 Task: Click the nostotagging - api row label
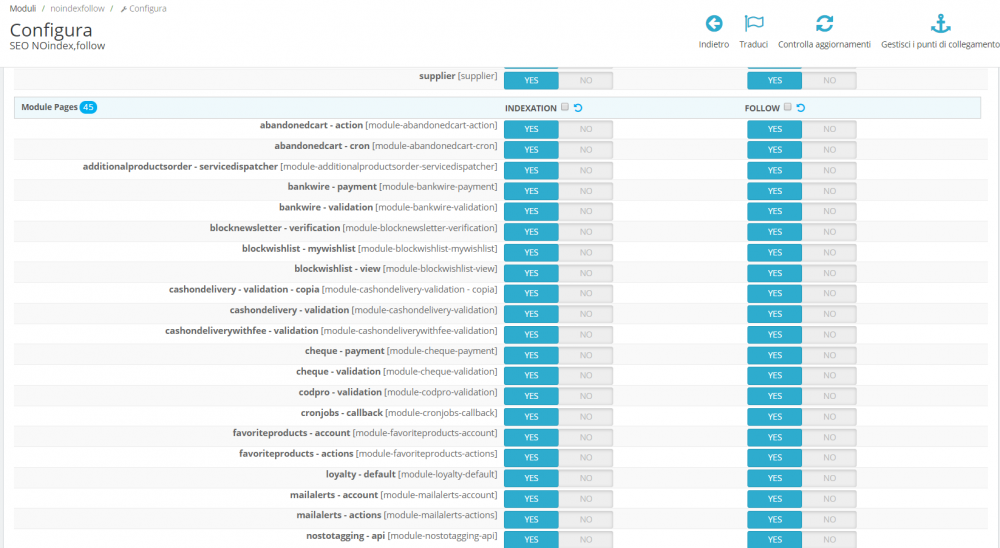(402, 537)
